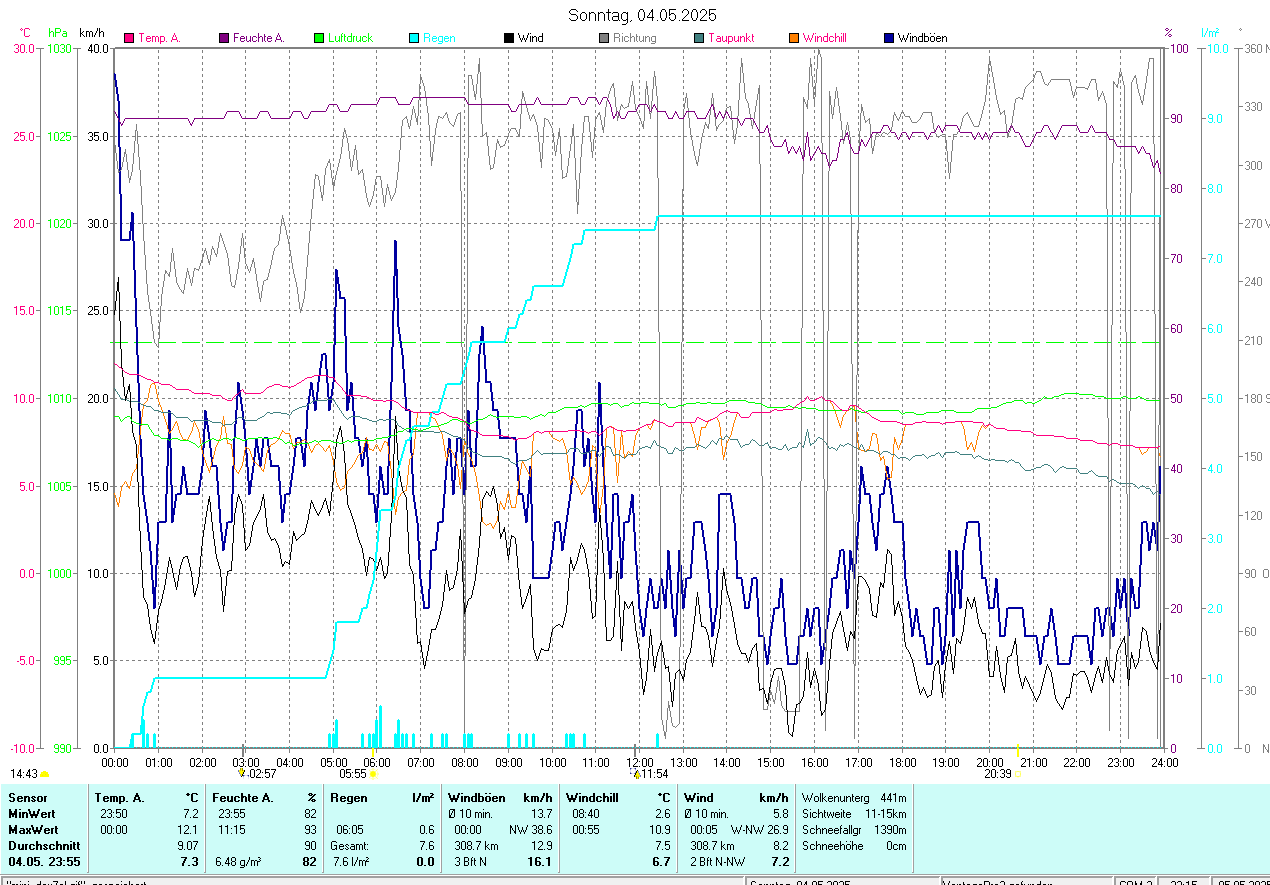
Task: Click the 'km/h' axis unit label above the chart
Action: click(93, 33)
